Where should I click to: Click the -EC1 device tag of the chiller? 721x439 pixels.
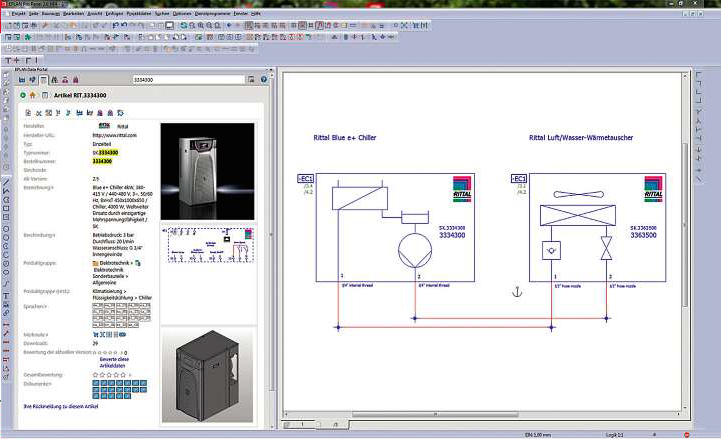[305, 178]
